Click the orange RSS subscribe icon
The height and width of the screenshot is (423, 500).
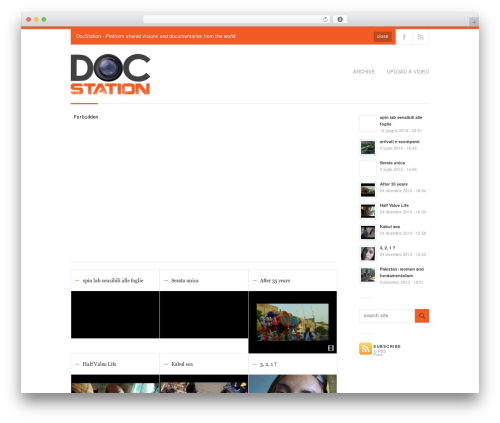(365, 349)
